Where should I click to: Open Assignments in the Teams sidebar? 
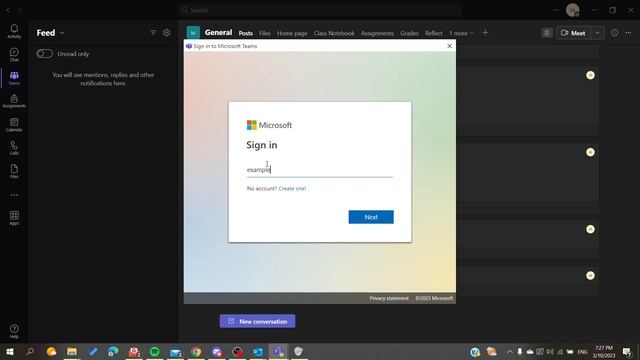(x=14, y=101)
